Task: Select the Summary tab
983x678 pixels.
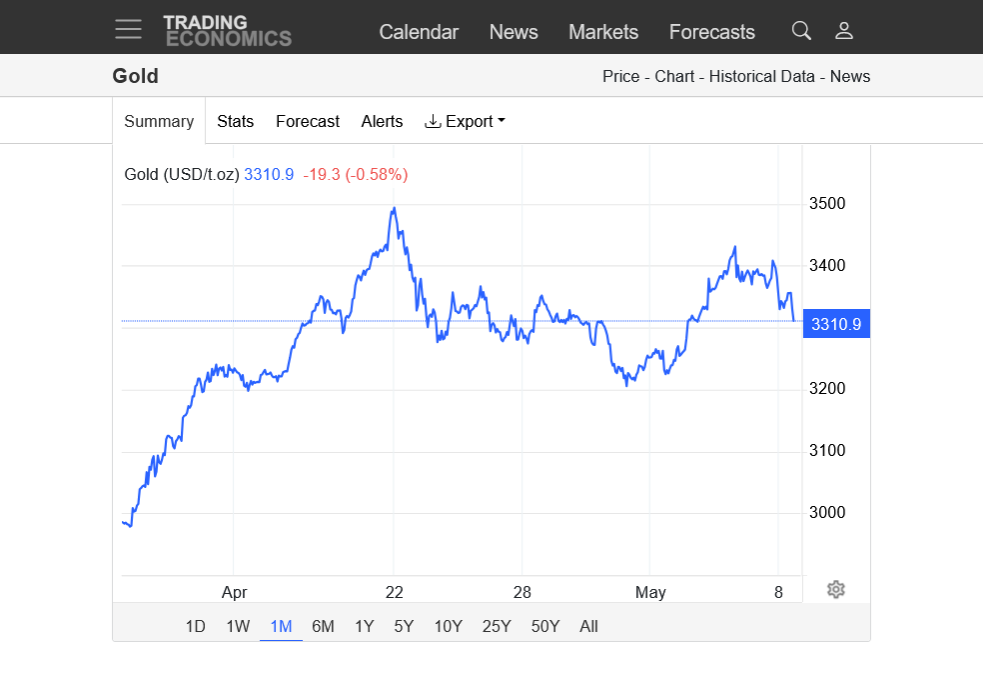Action: (x=159, y=121)
